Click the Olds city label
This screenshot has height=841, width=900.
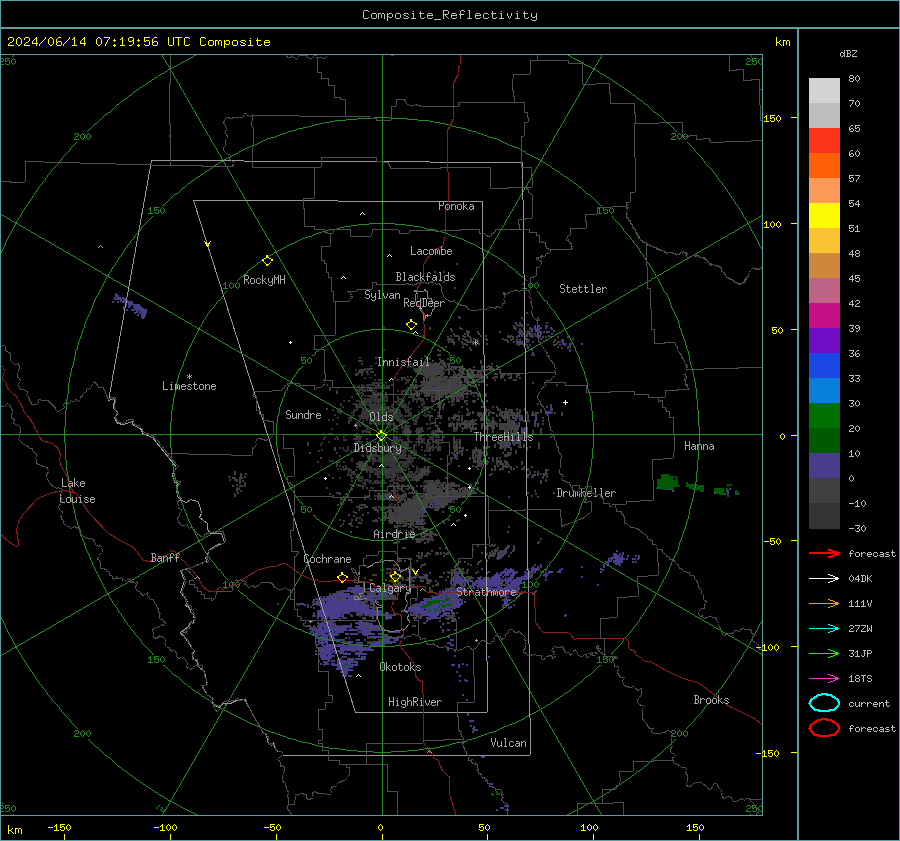[x=381, y=417]
